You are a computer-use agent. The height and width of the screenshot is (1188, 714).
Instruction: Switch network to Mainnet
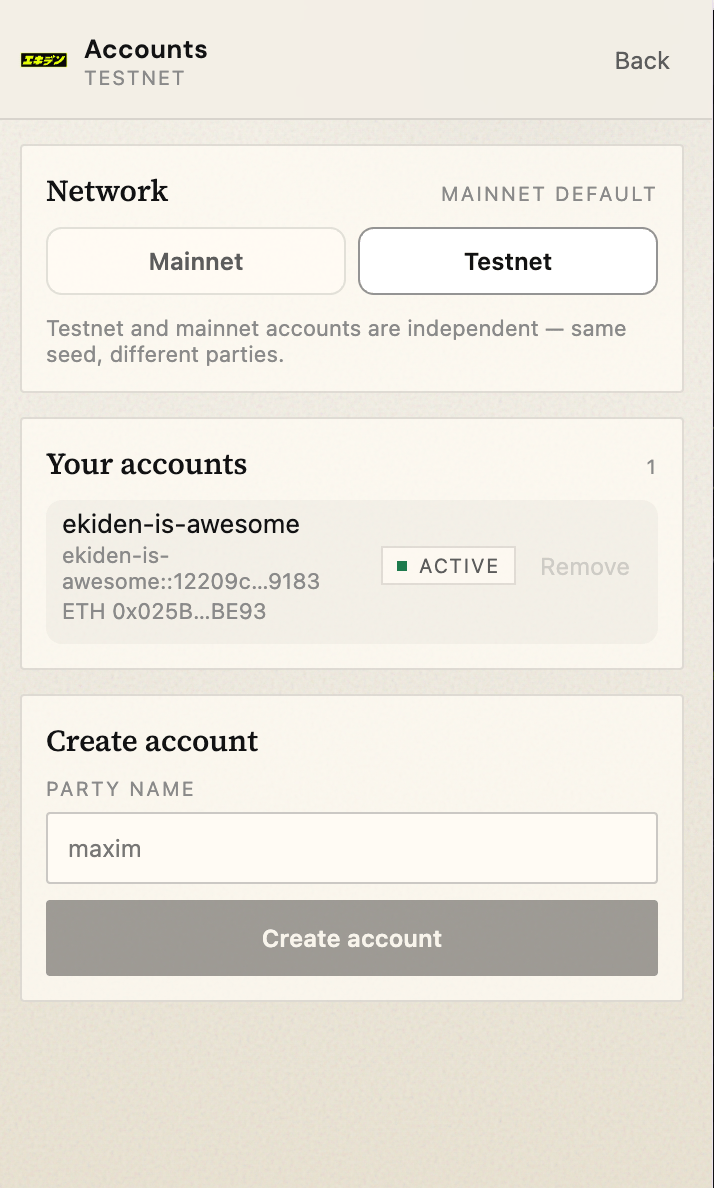(x=196, y=261)
